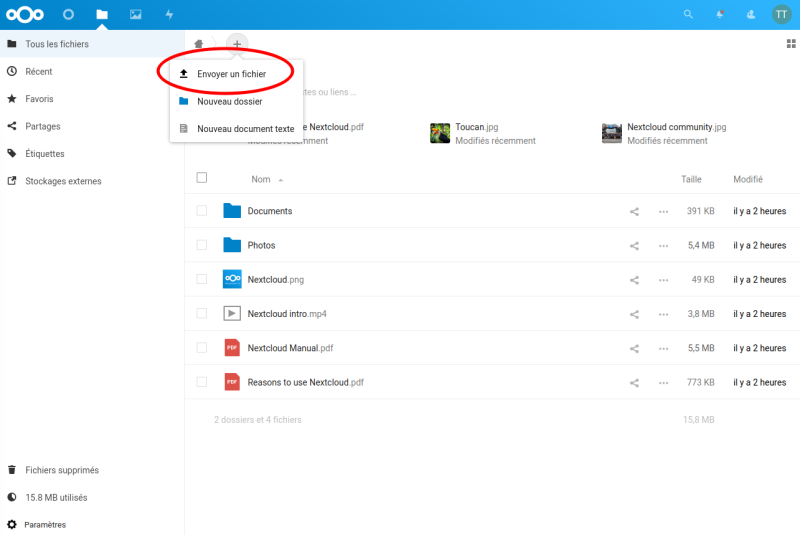Open the Photos gallery app icon
Image resolution: width=800 pixels, height=535 pixels.
(135, 15)
